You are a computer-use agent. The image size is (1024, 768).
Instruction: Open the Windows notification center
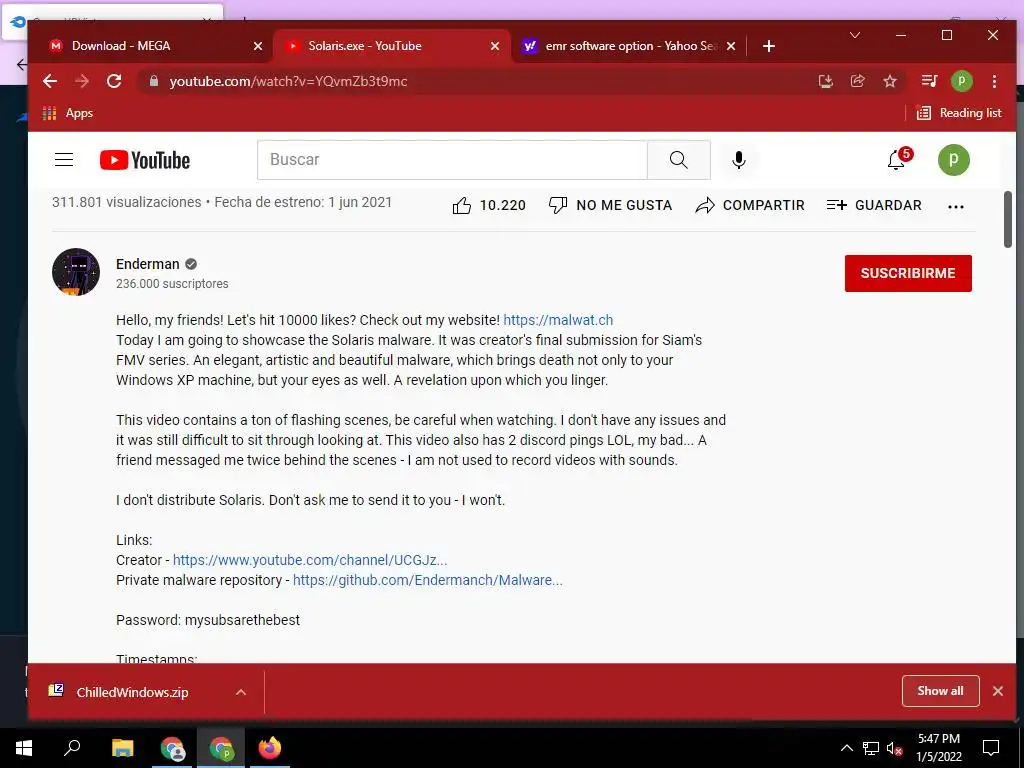(x=991, y=748)
